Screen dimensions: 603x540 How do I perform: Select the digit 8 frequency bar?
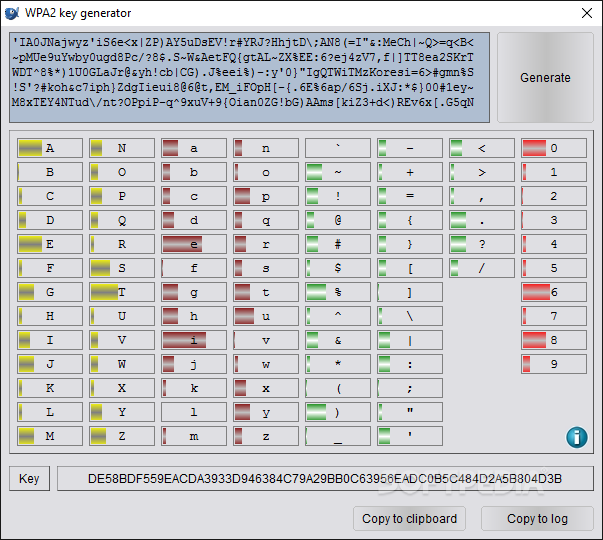(x=554, y=340)
